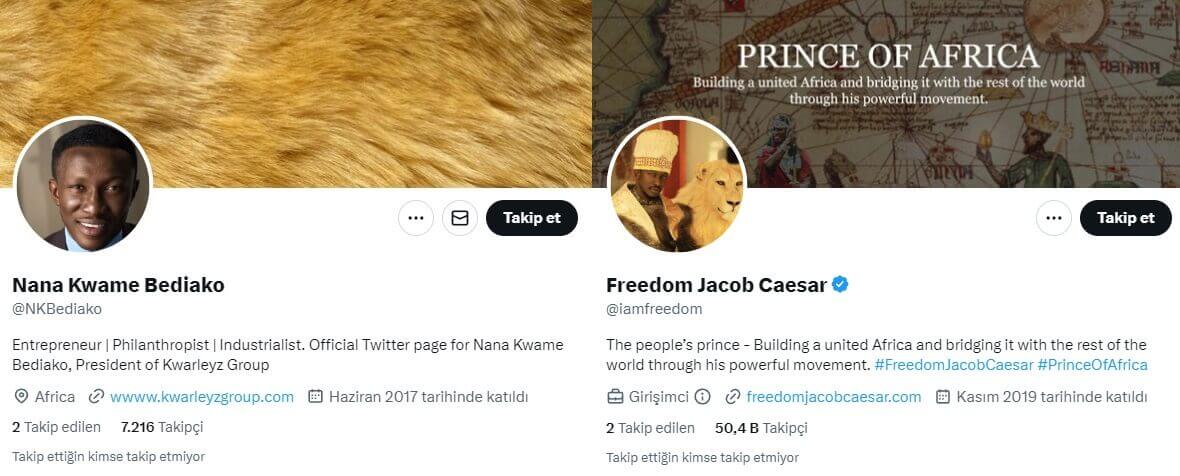This screenshot has width=1180, height=476.
Task: Click the briefcase icon beside Girişimci
Action: 615,397
